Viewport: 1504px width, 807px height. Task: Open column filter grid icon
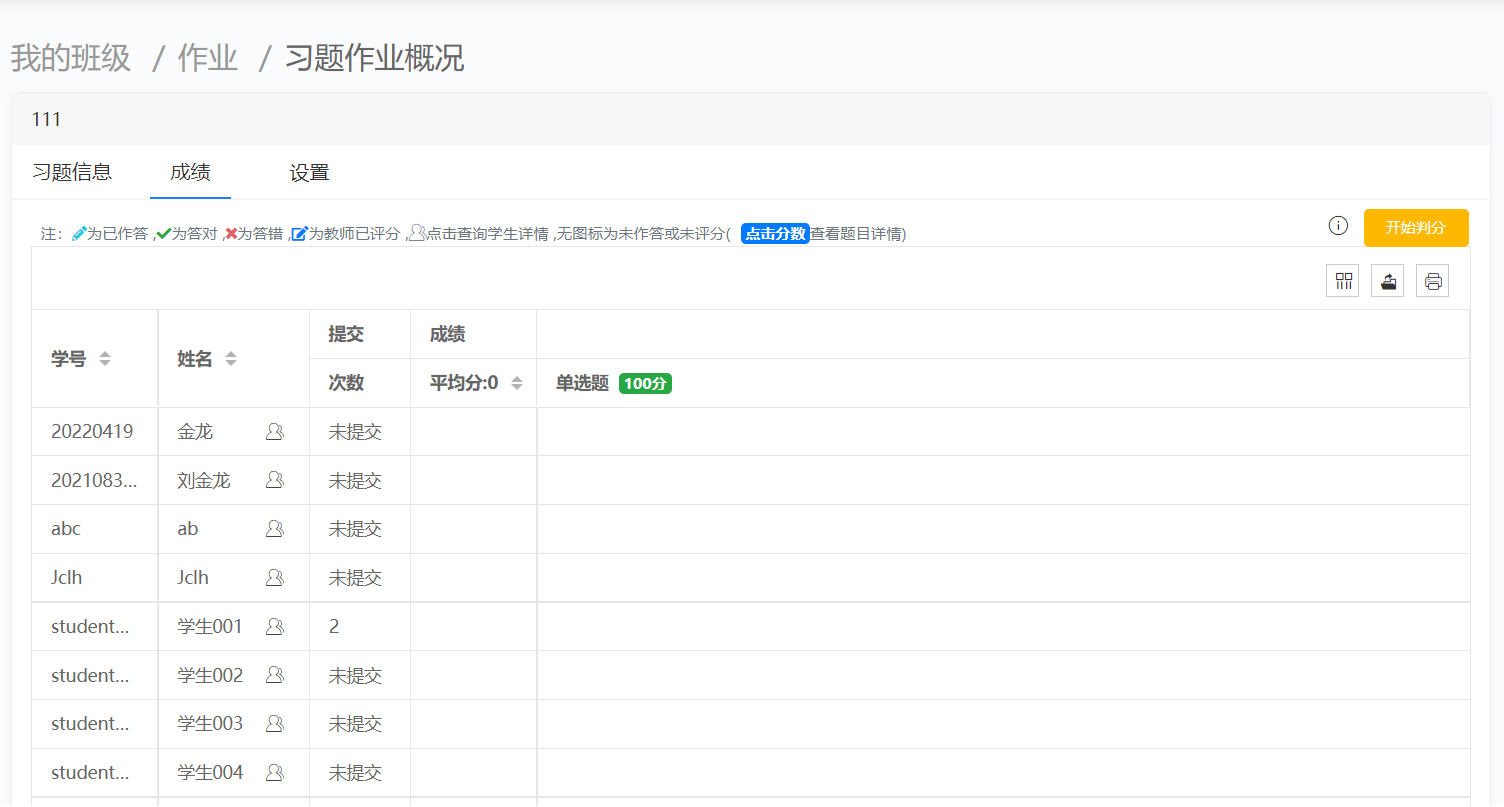(1342, 281)
